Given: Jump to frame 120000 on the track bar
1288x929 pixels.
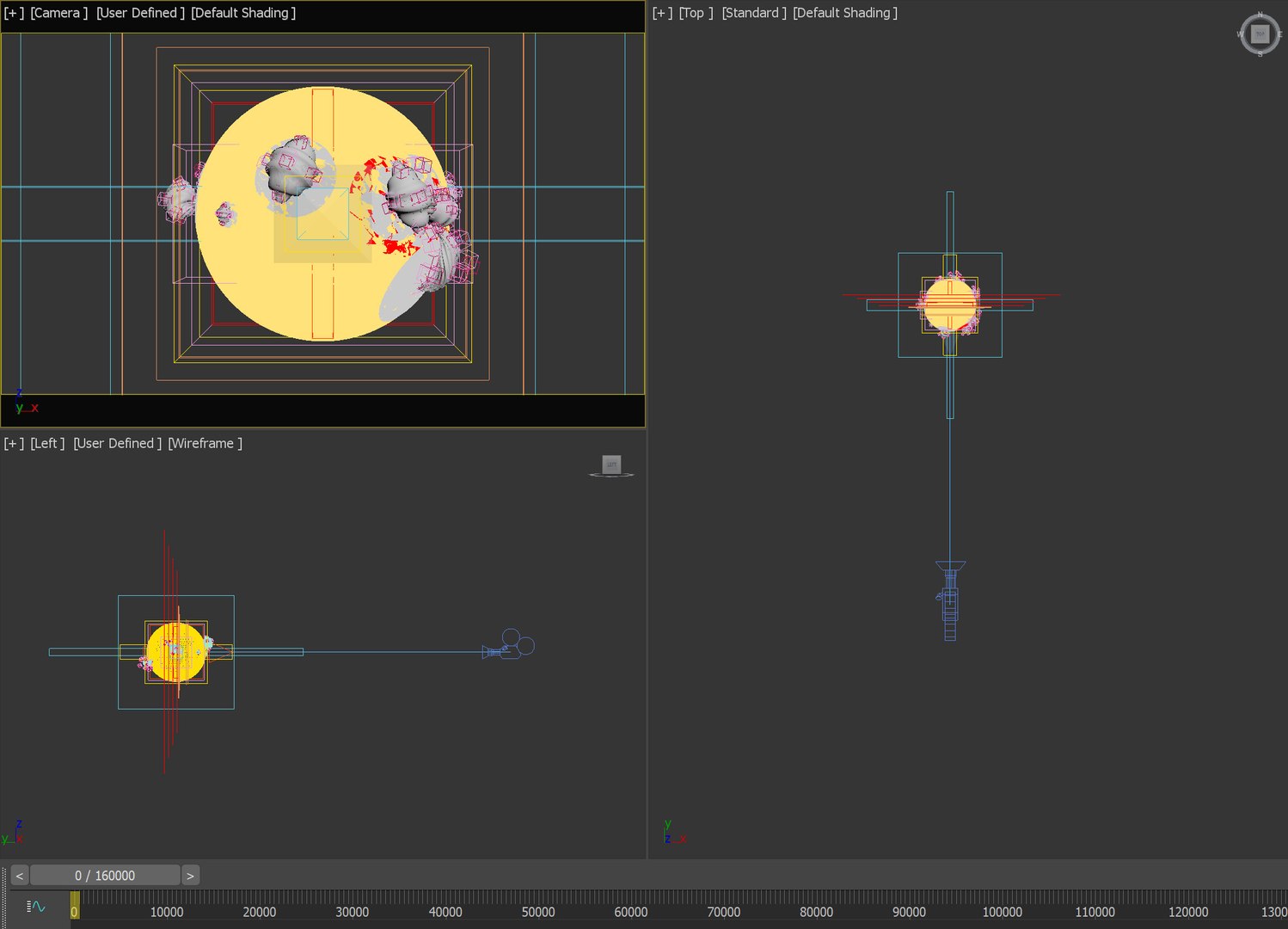Looking at the screenshot, I should [1188, 912].
